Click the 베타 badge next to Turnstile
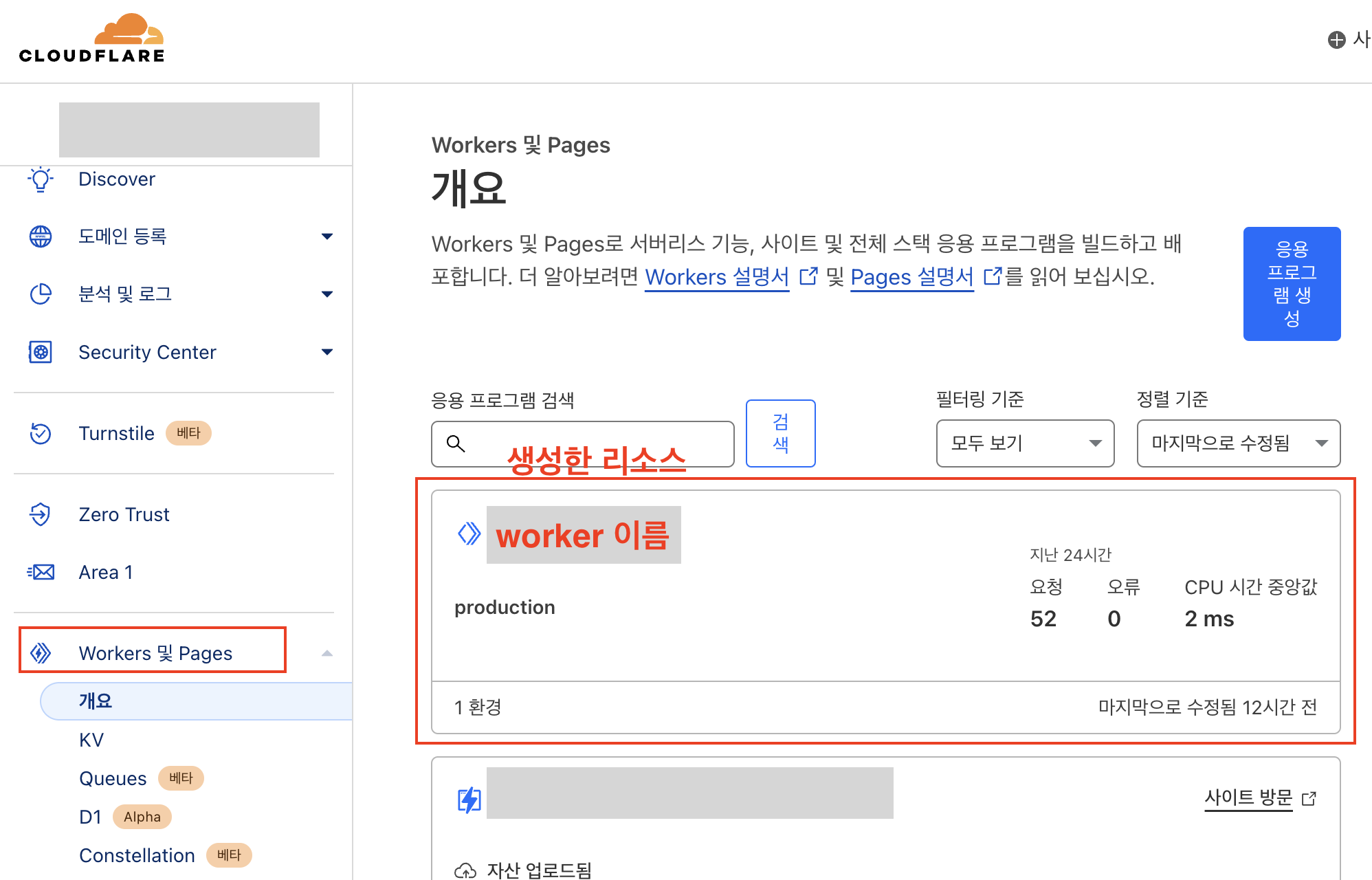Viewport: 1372px width, 880px height. [x=188, y=433]
